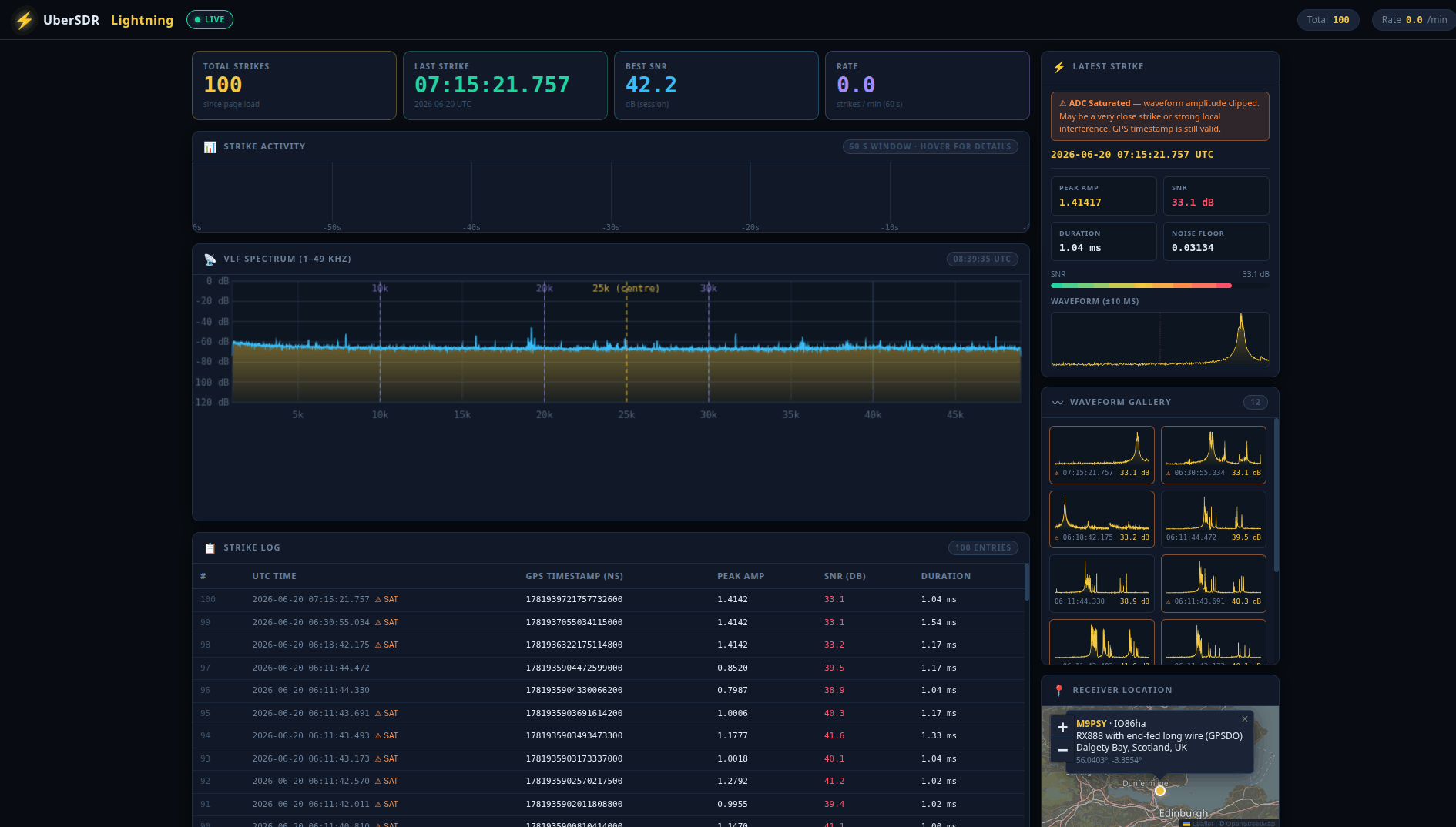Click the UberSDR lightning bolt logo
This screenshot has height=827, width=1456.
25,20
